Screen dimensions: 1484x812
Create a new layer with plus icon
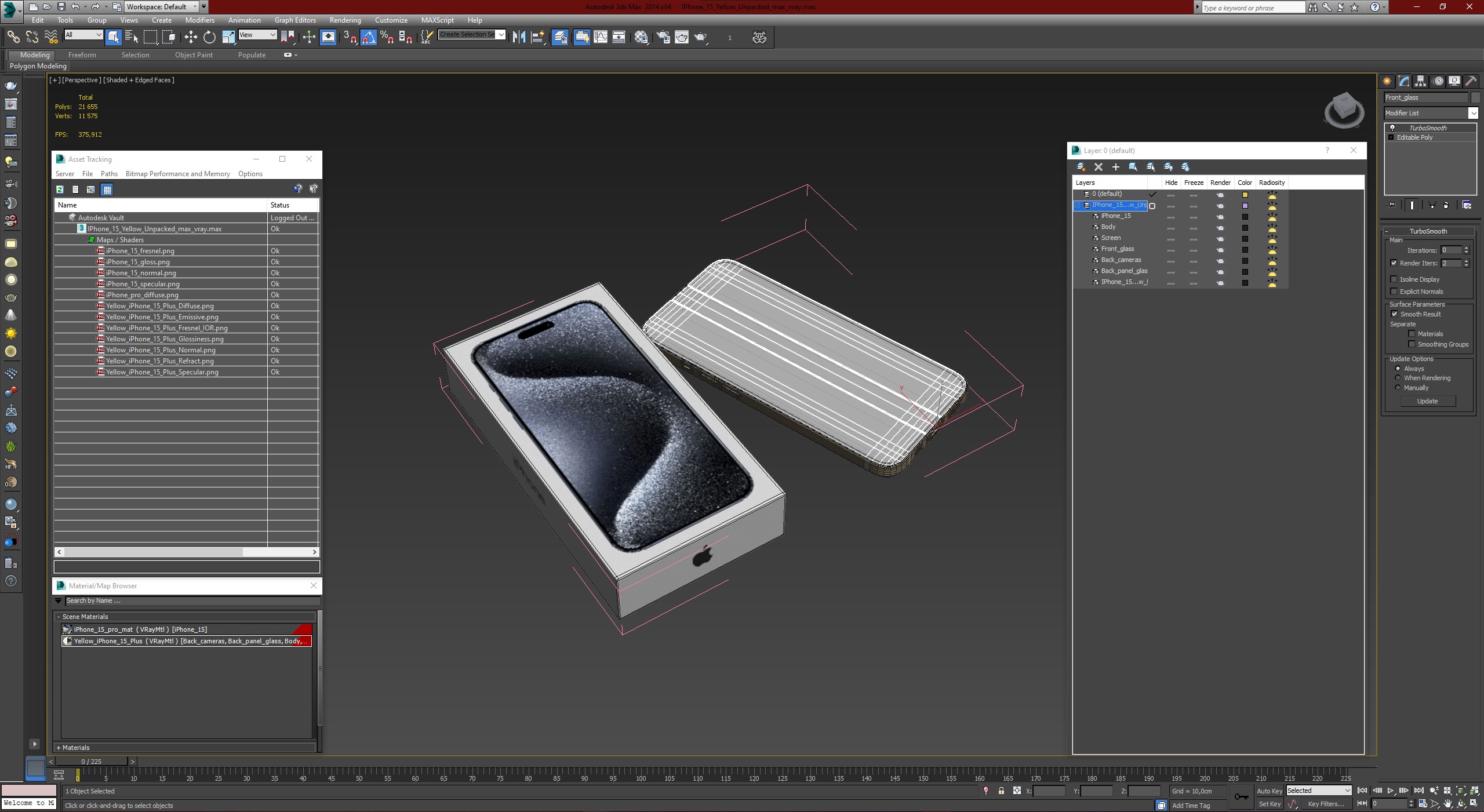[x=1115, y=167]
